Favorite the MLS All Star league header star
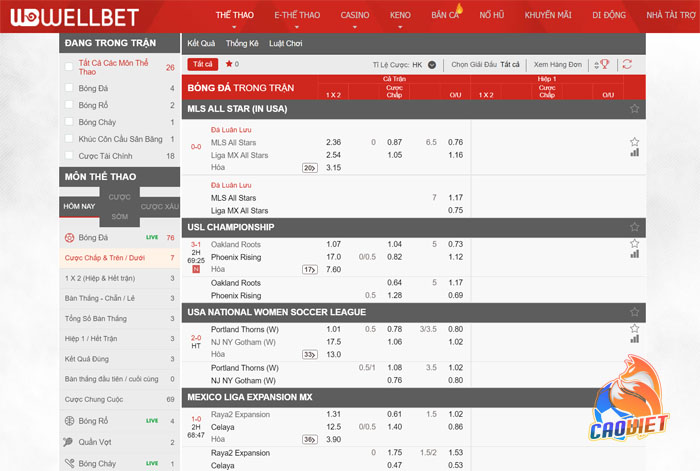 634,108
